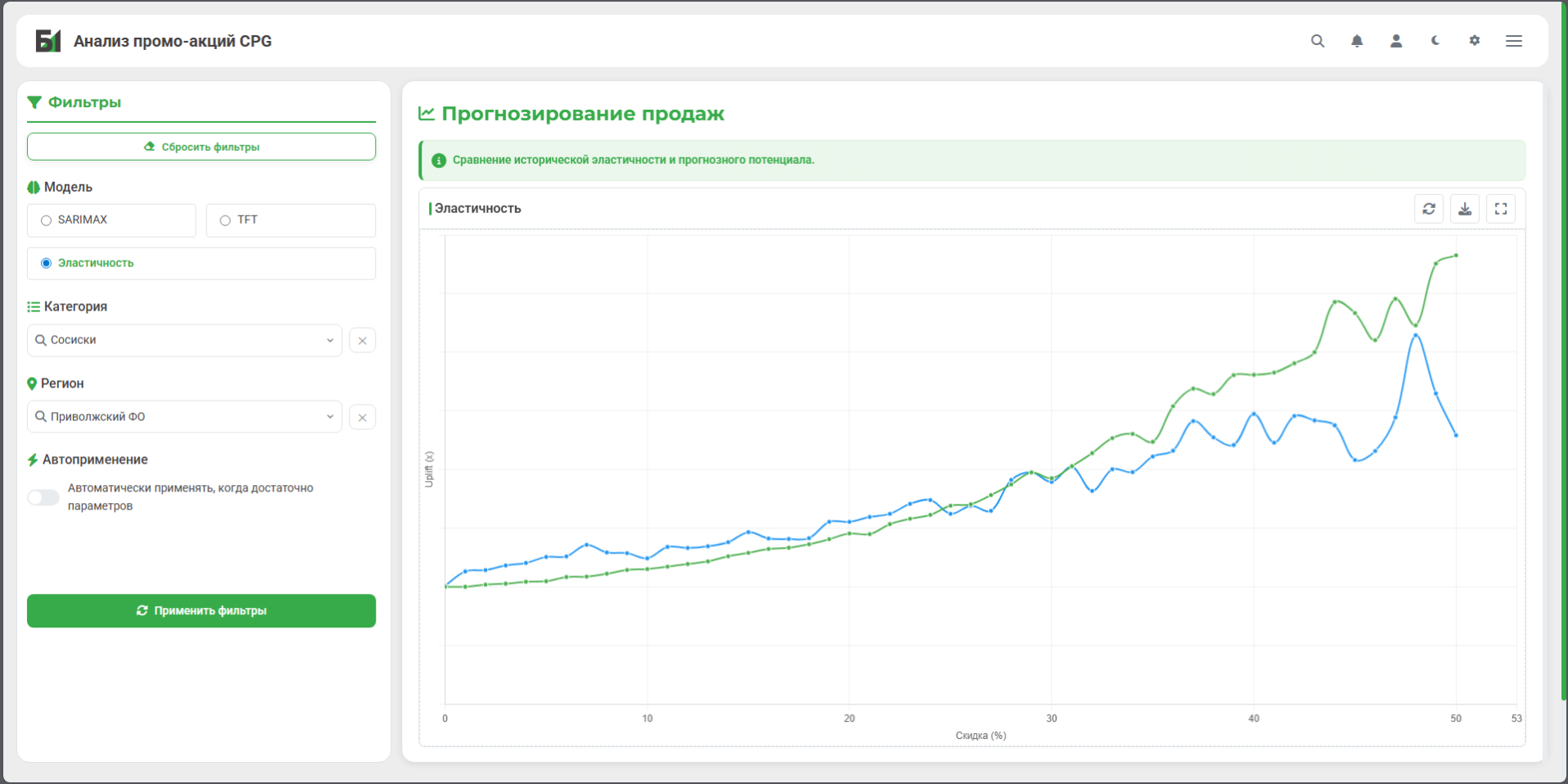
Task: Clear the Категория selection with X
Action: 363,341
